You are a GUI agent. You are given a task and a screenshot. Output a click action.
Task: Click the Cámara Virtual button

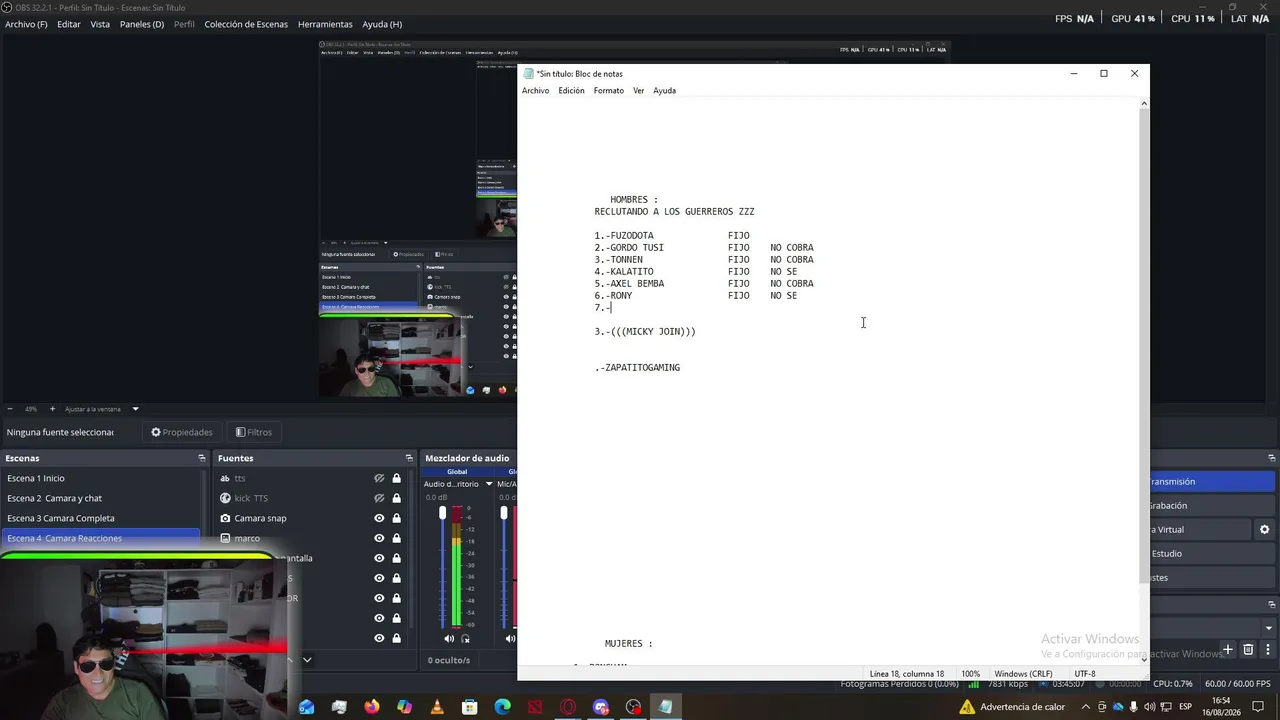click(1198, 529)
